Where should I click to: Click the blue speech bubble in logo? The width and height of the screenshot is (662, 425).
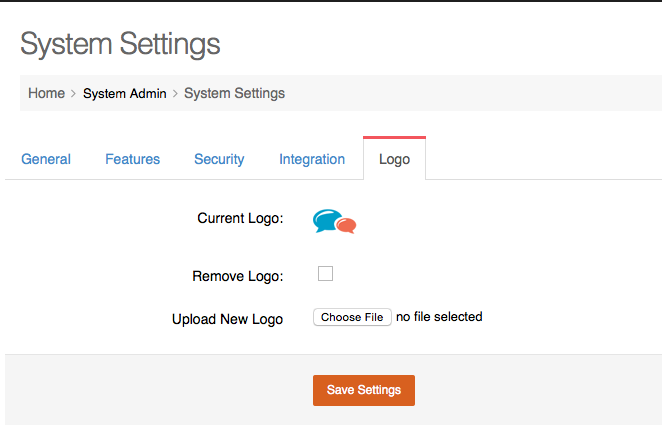point(326,220)
